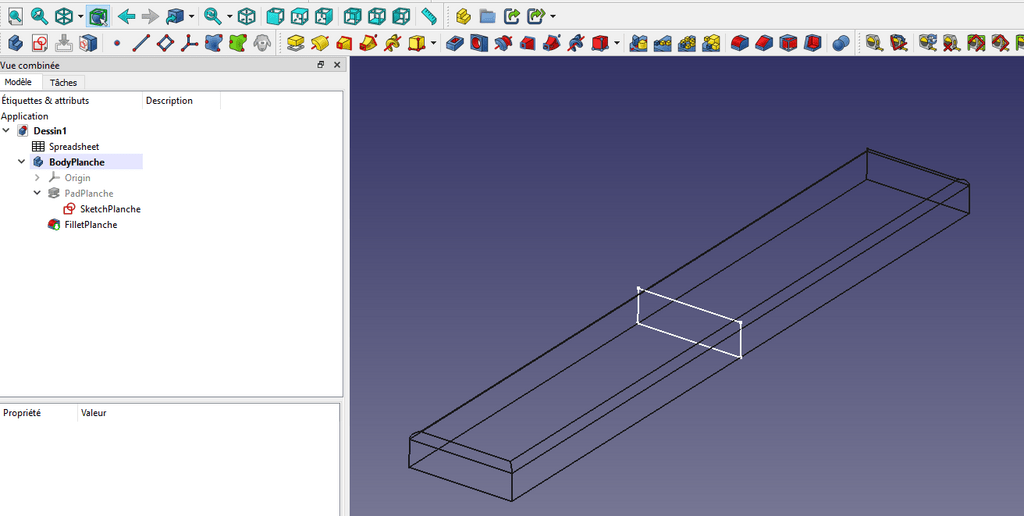Create a datum plane
The width and height of the screenshot is (1024, 516).
[x=165, y=43]
